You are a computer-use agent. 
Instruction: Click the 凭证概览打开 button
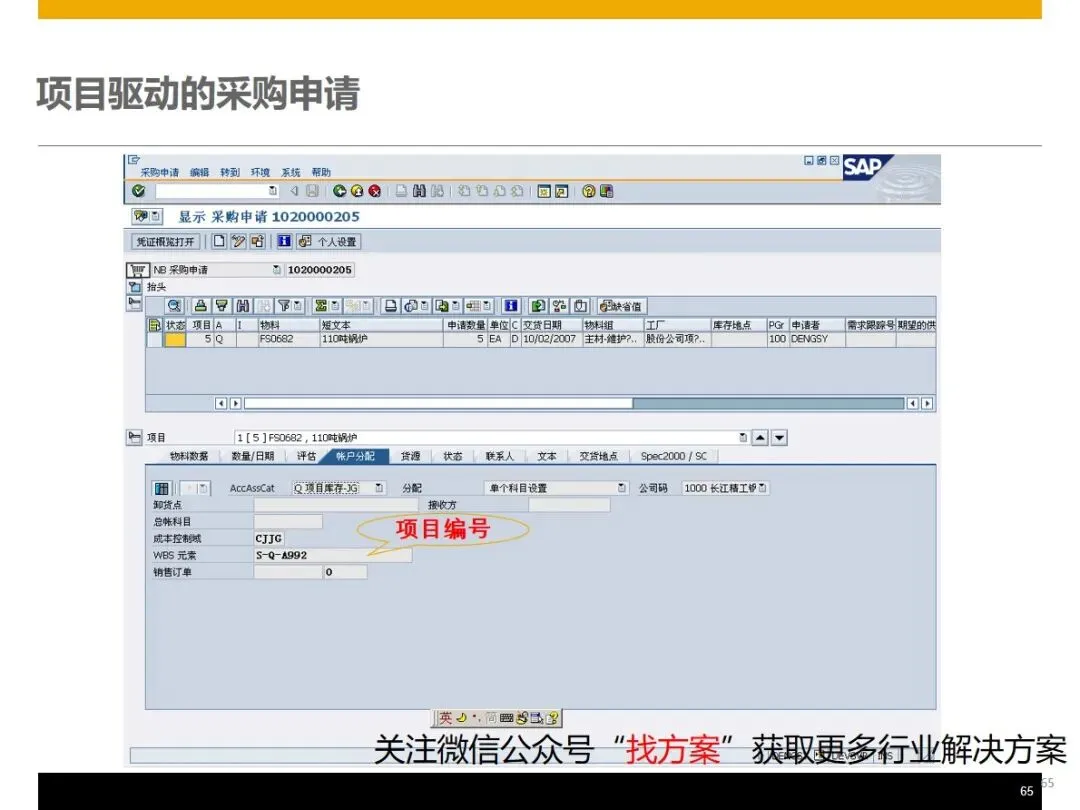click(165, 242)
